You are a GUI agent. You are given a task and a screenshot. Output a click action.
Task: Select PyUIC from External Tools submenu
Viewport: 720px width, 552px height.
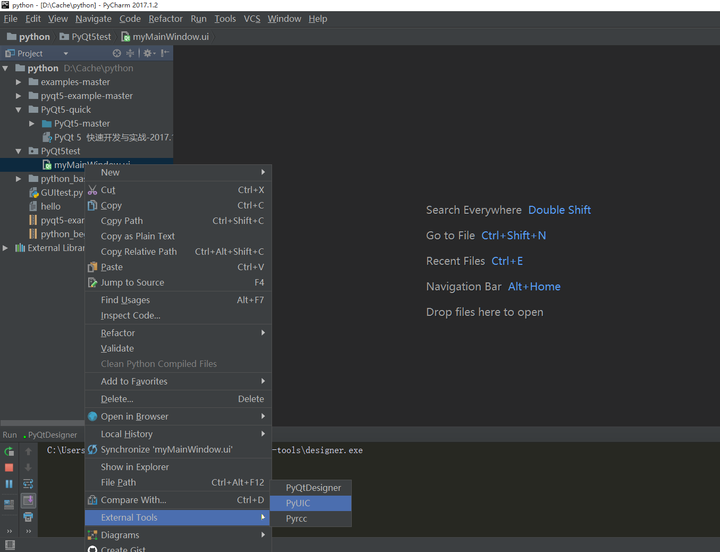(x=311, y=503)
